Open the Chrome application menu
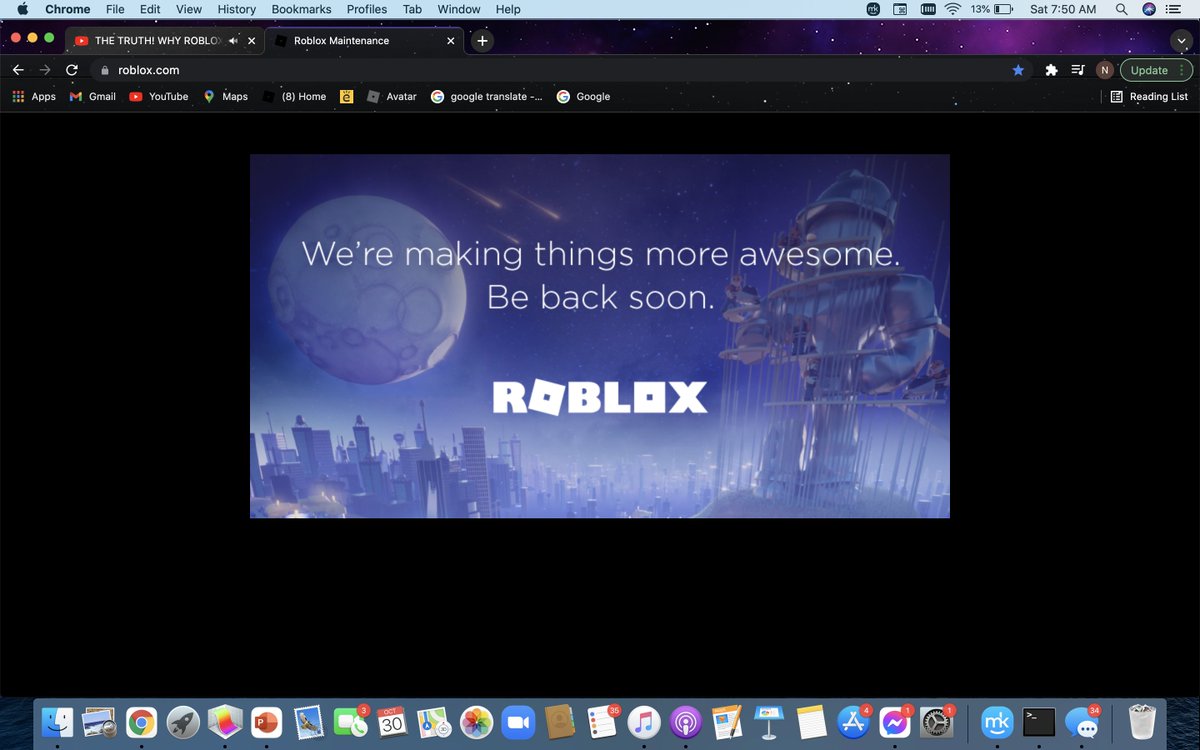This screenshot has width=1200, height=750. 68,9
